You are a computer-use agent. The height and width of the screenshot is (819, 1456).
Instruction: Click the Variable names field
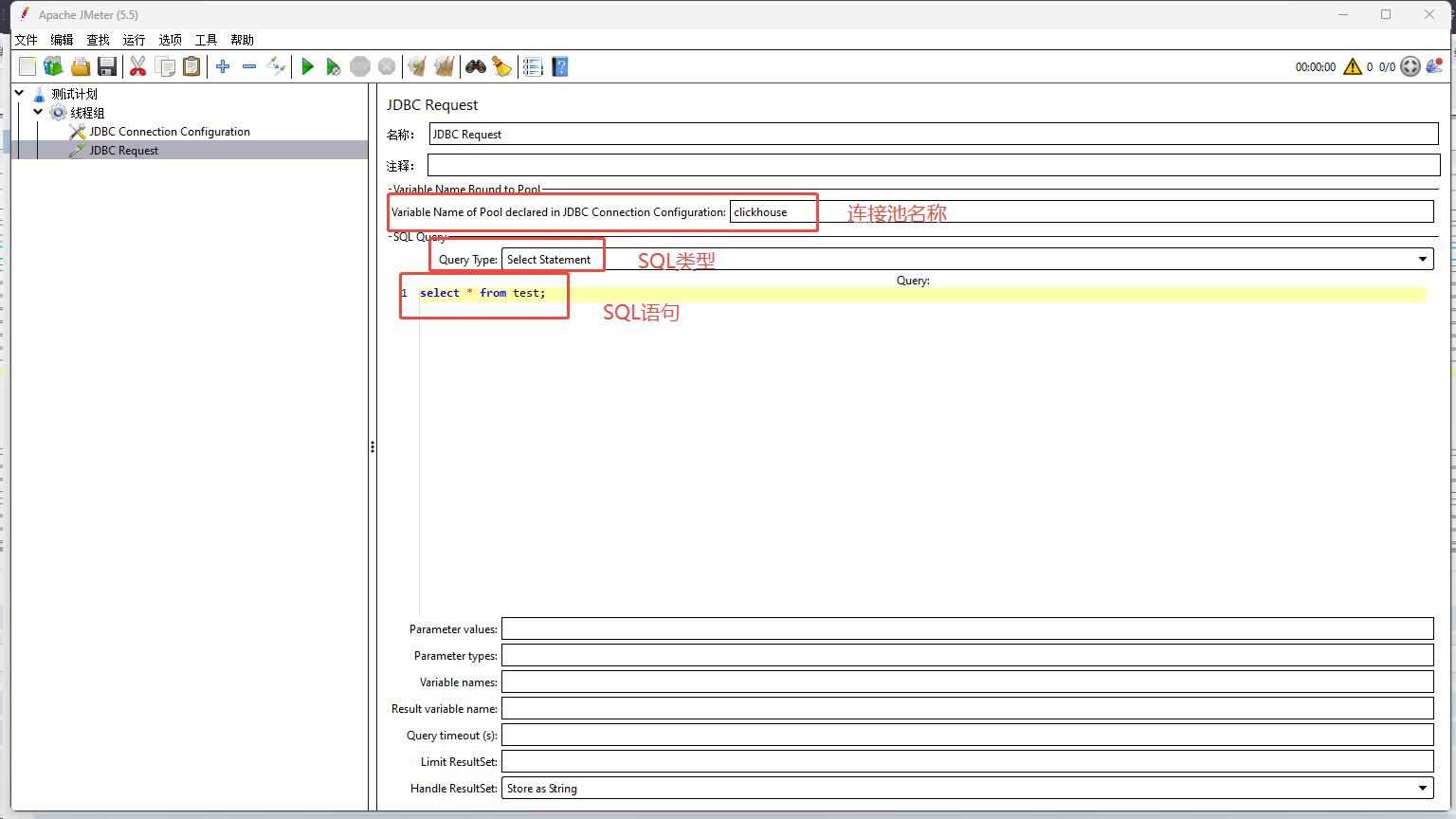968,682
